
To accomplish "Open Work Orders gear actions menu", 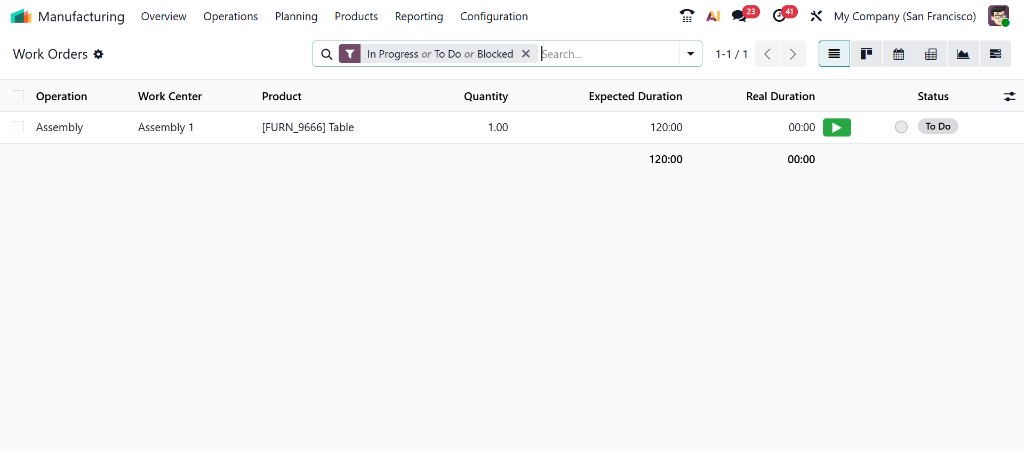I will [x=98, y=54].
